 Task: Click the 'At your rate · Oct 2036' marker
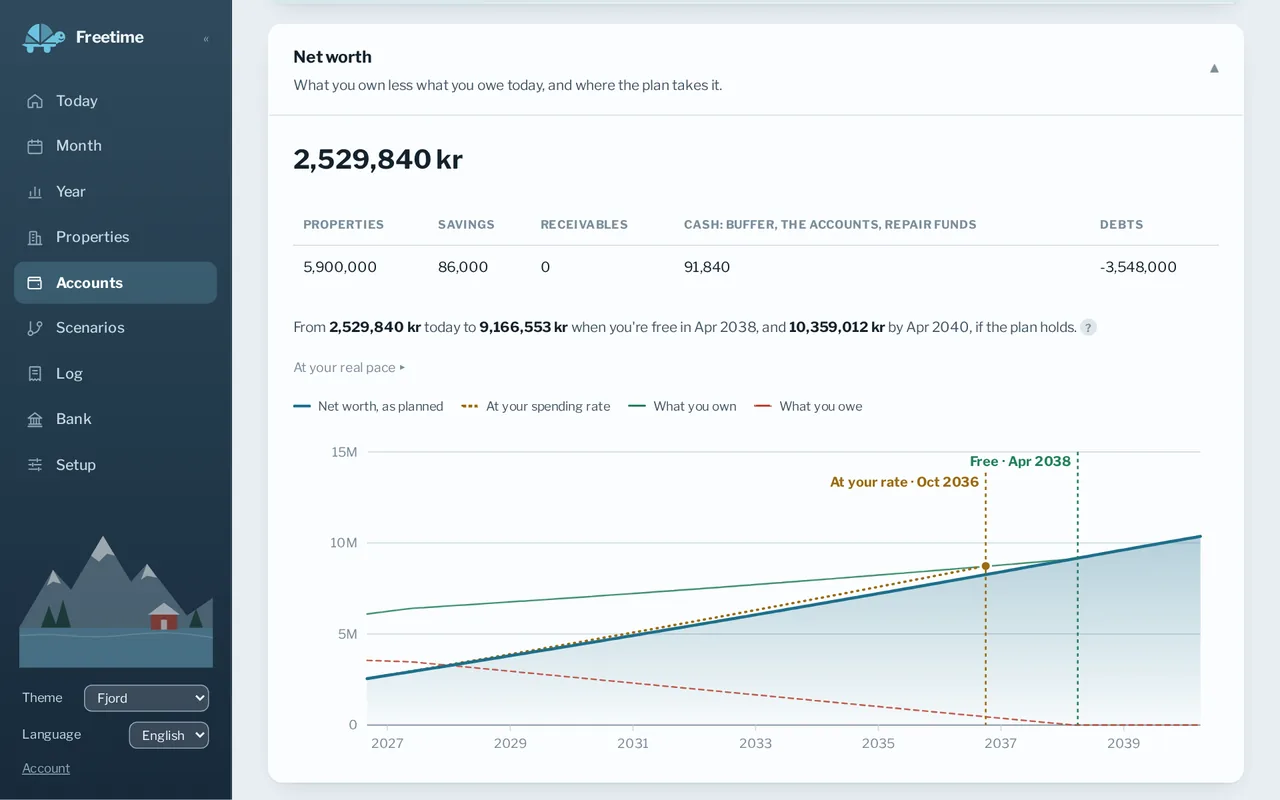pyautogui.click(x=904, y=482)
